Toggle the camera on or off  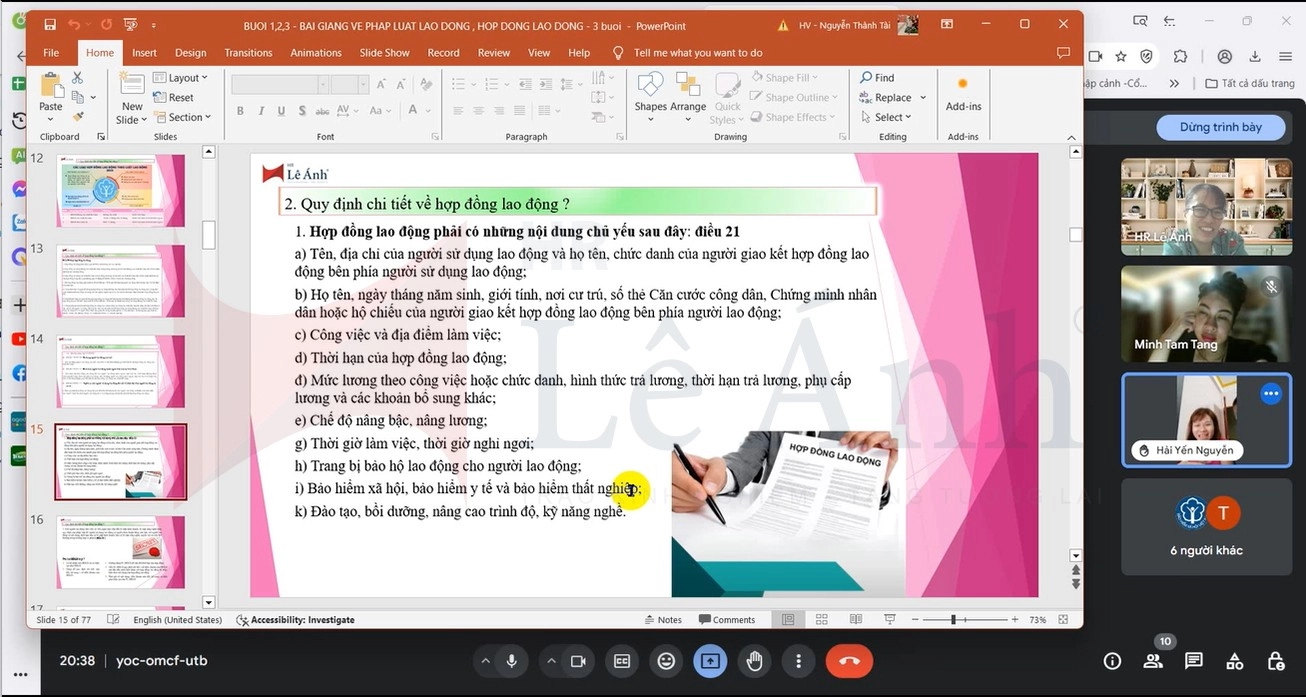[577, 661]
